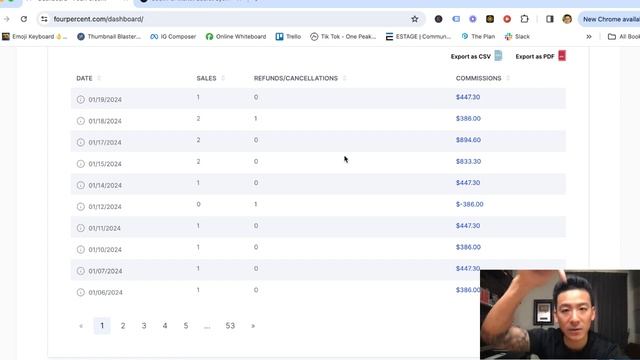
Task: Jump to last page 53
Action: pos(230,326)
